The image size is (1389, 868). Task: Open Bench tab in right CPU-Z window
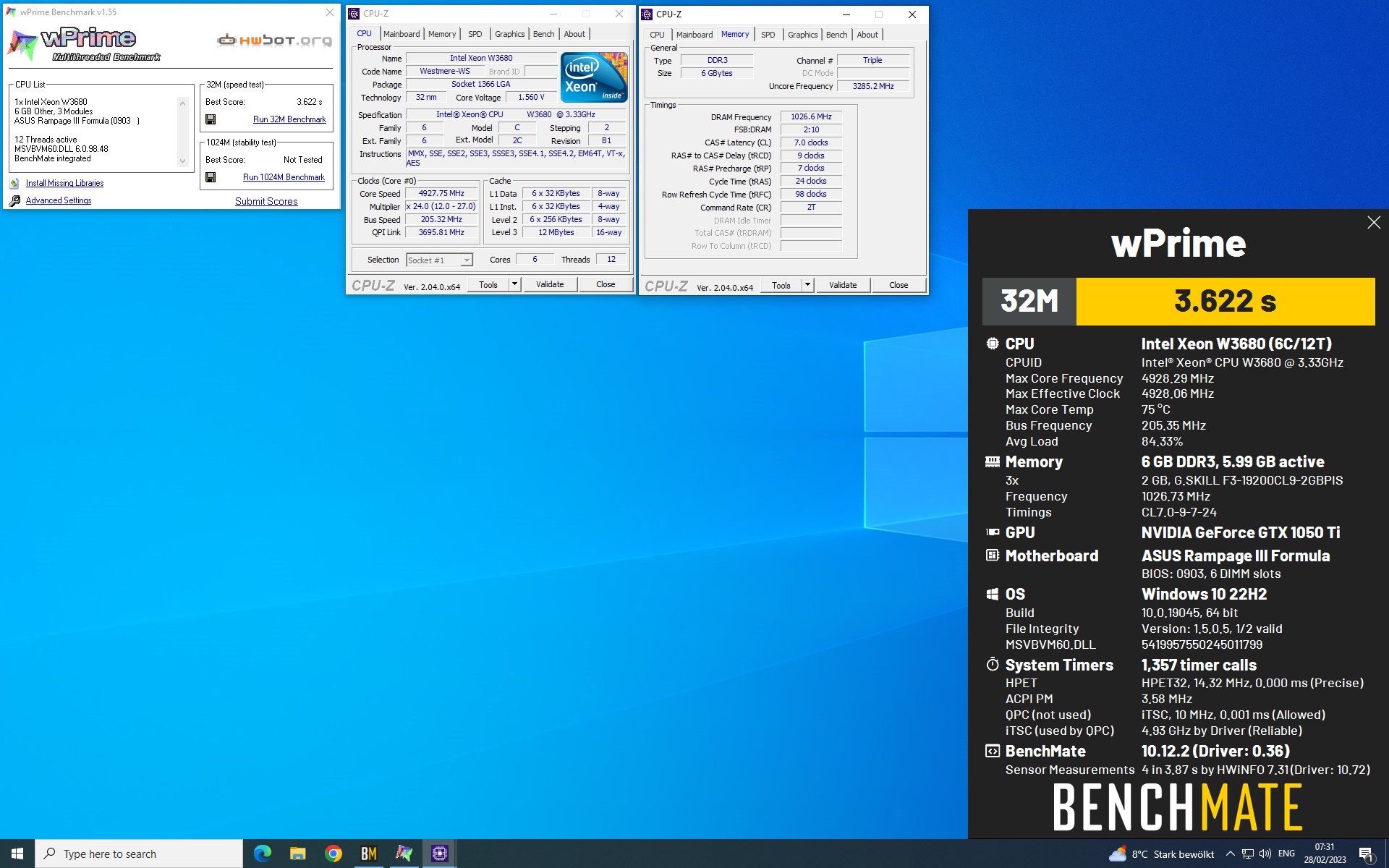coord(837,35)
